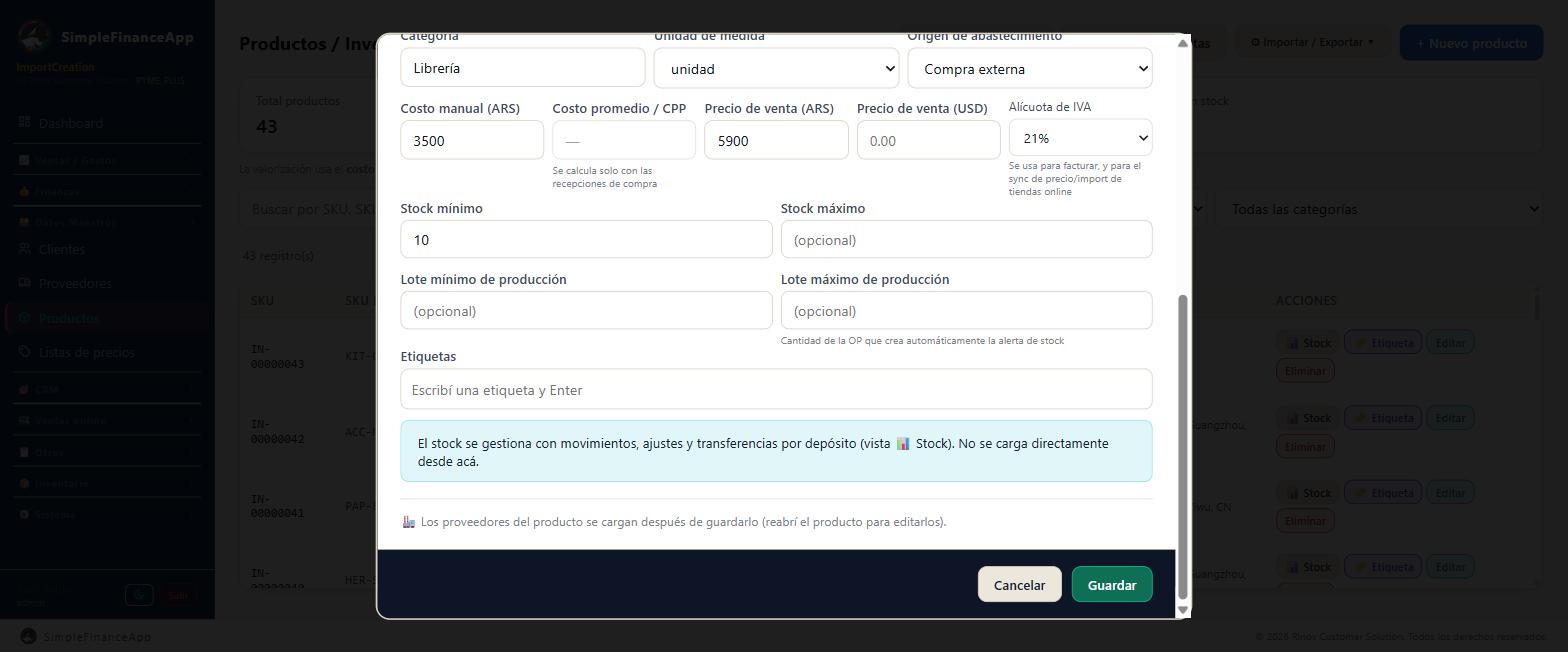Click the modal vertical scrollbar thumb

tap(1183, 445)
